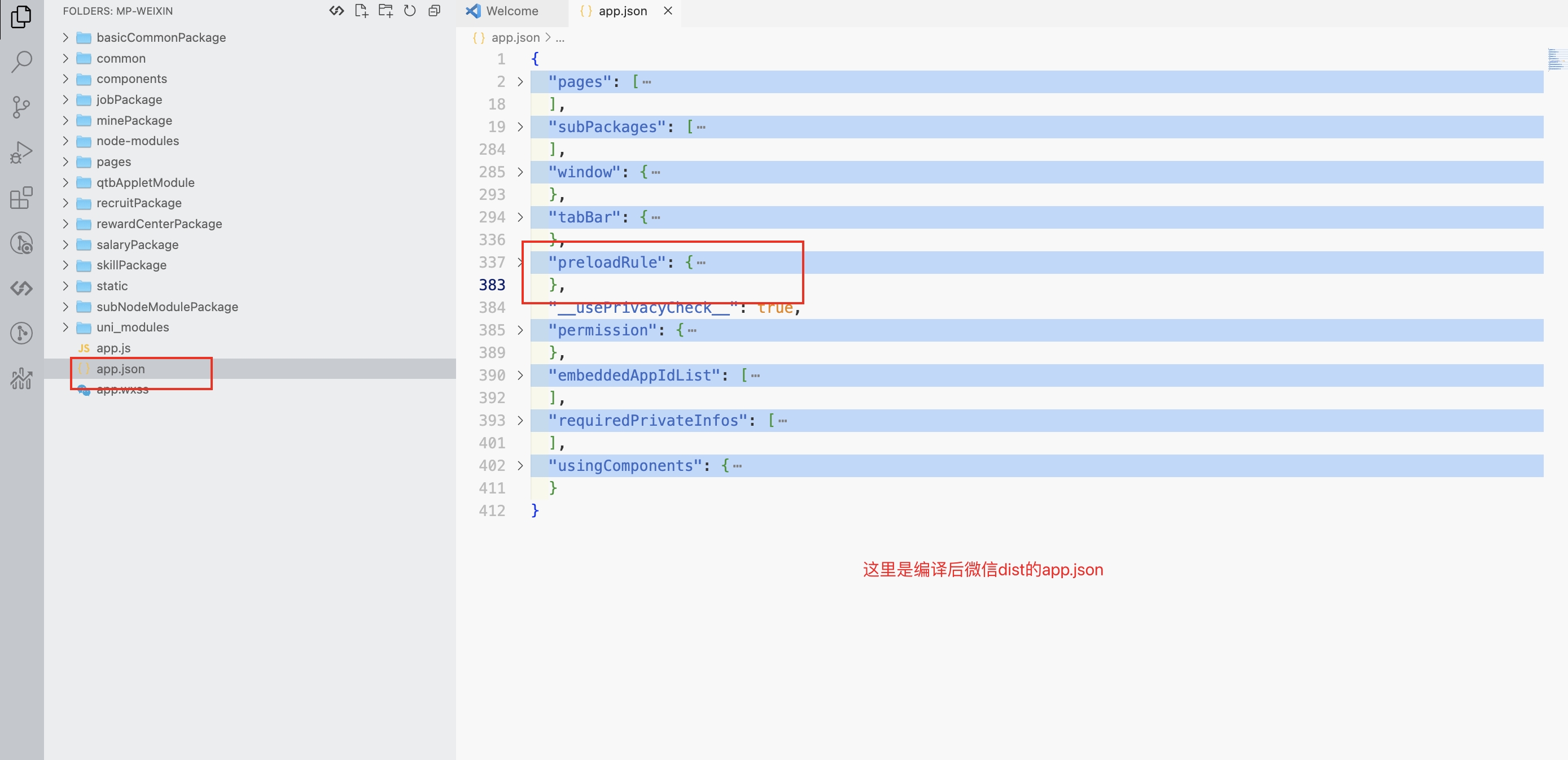
Task: Open the chart analytics icon in activity bar
Action: tap(21, 378)
